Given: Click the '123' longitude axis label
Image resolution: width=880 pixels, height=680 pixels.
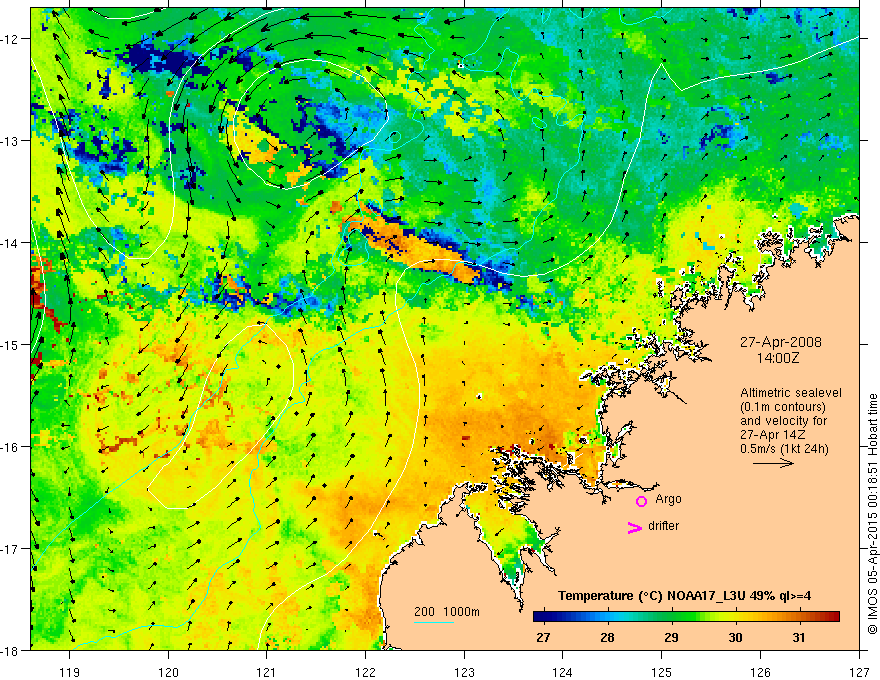Looking at the screenshot, I should pos(464,672).
